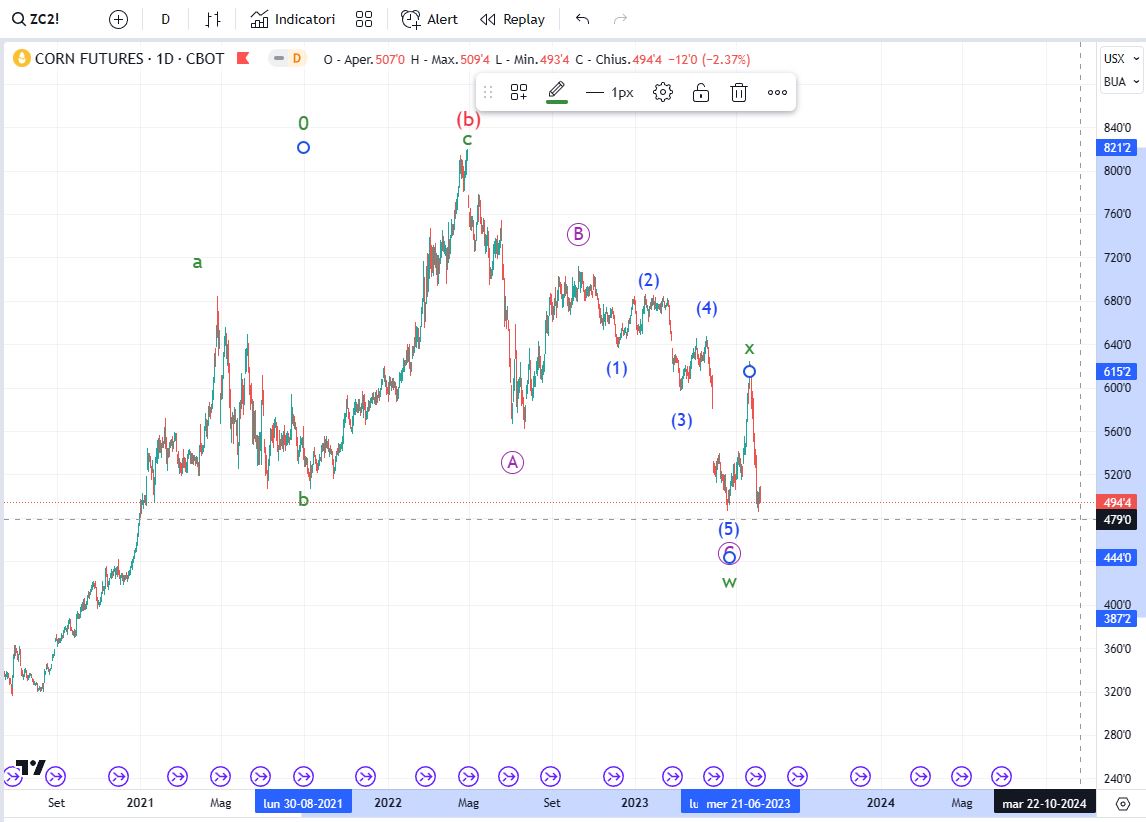The height and width of the screenshot is (822, 1146).
Task: Click the circled A wave label
Action: (512, 462)
